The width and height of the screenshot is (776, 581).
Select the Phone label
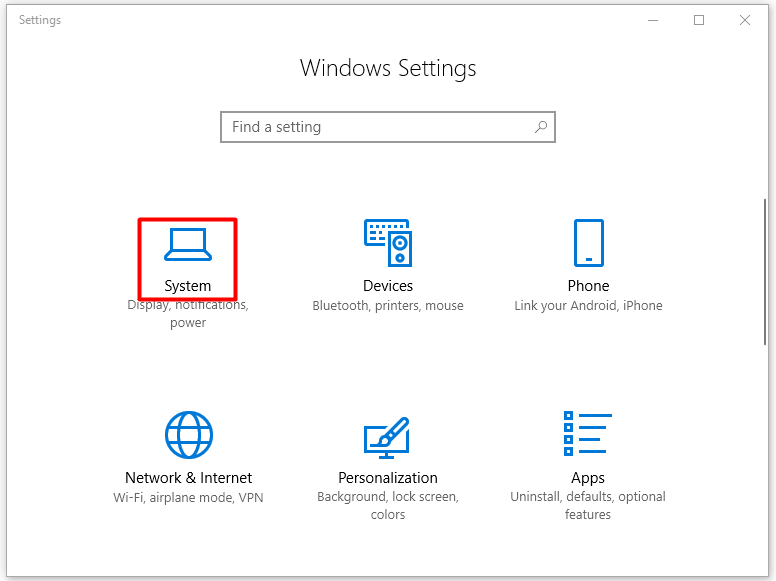[x=588, y=286]
